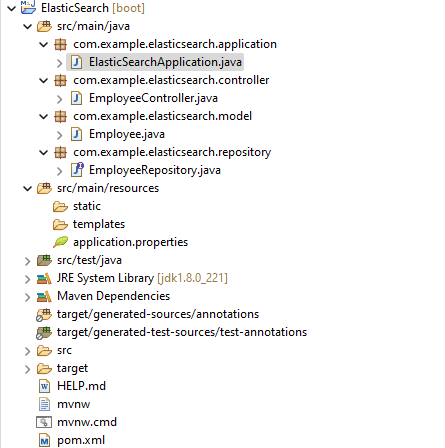Click the ElasticSearch boot project icon

[28, 7]
